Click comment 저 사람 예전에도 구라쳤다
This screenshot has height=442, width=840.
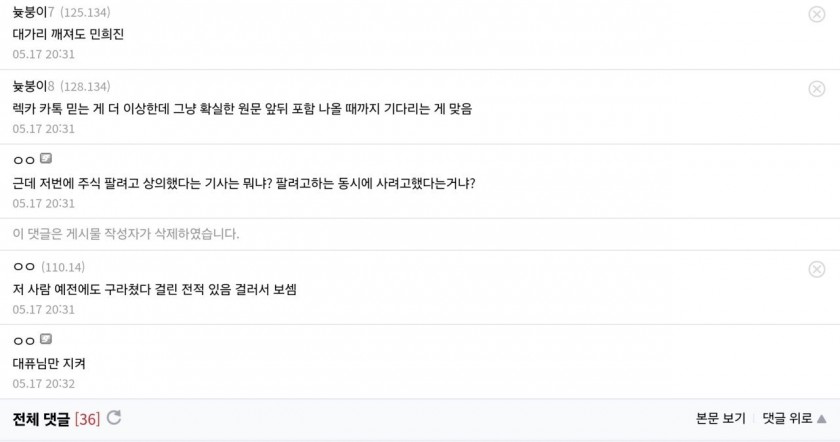(x=154, y=289)
